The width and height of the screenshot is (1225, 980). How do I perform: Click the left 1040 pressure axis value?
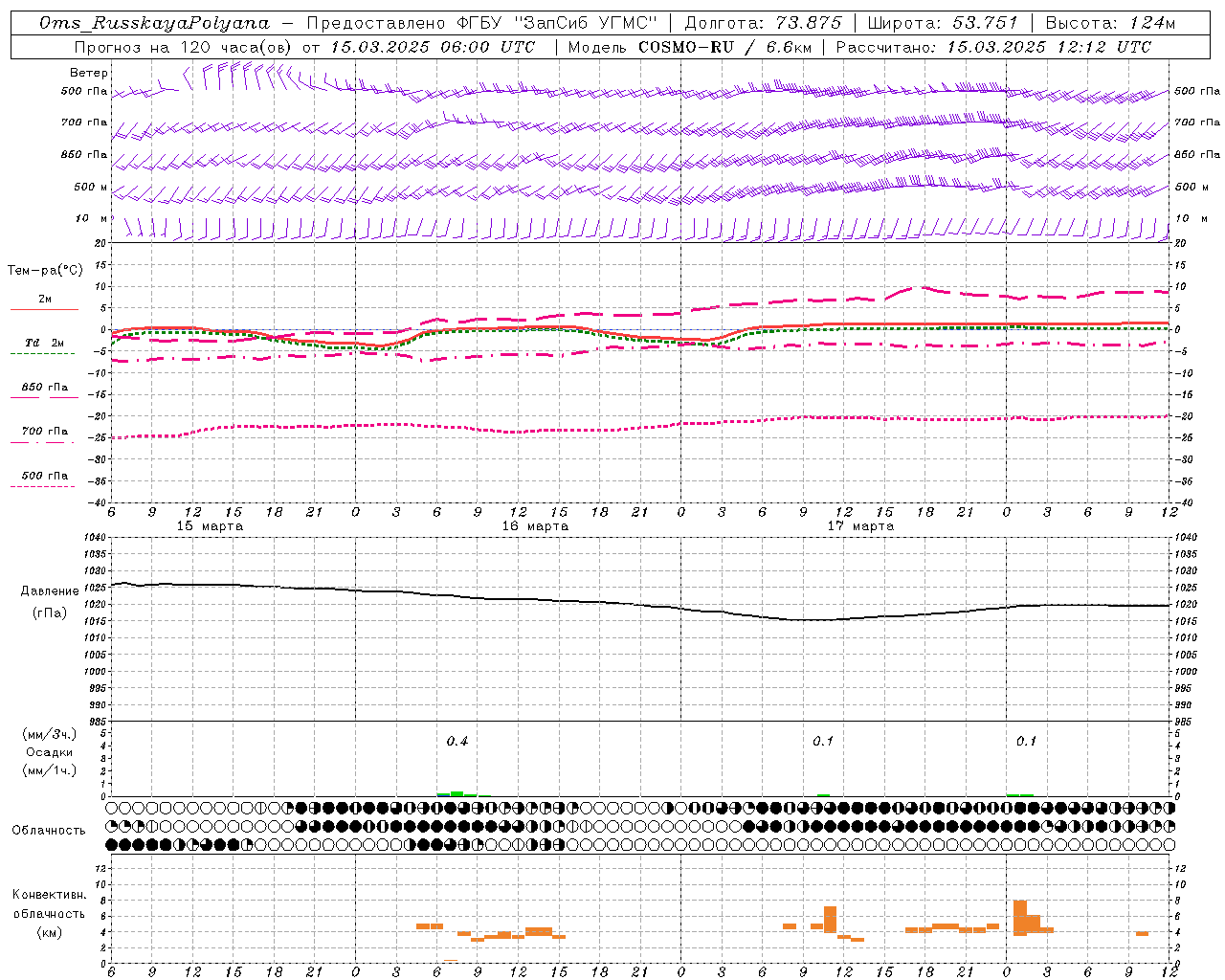[96, 538]
